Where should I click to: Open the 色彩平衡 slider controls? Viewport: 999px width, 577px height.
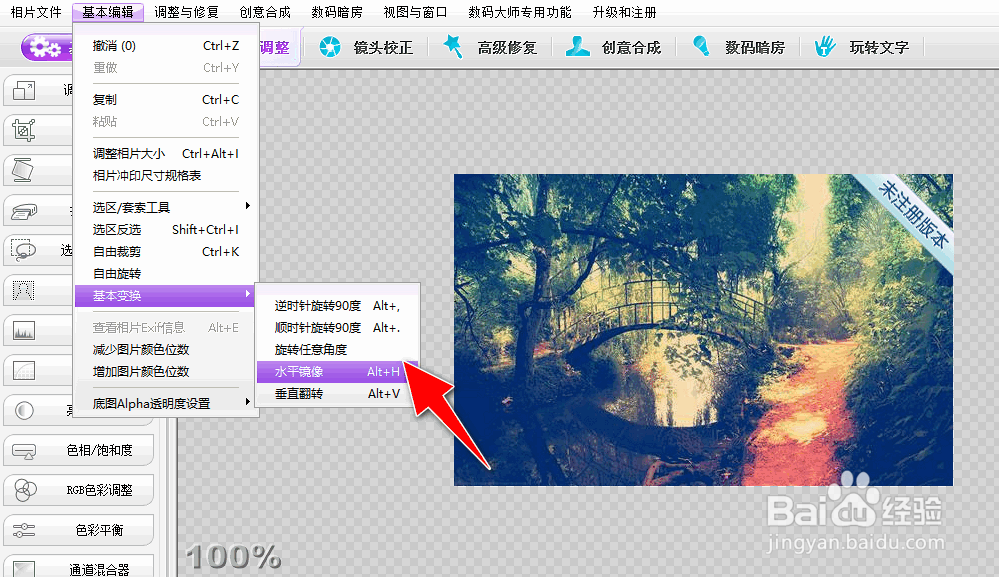click(x=78, y=528)
